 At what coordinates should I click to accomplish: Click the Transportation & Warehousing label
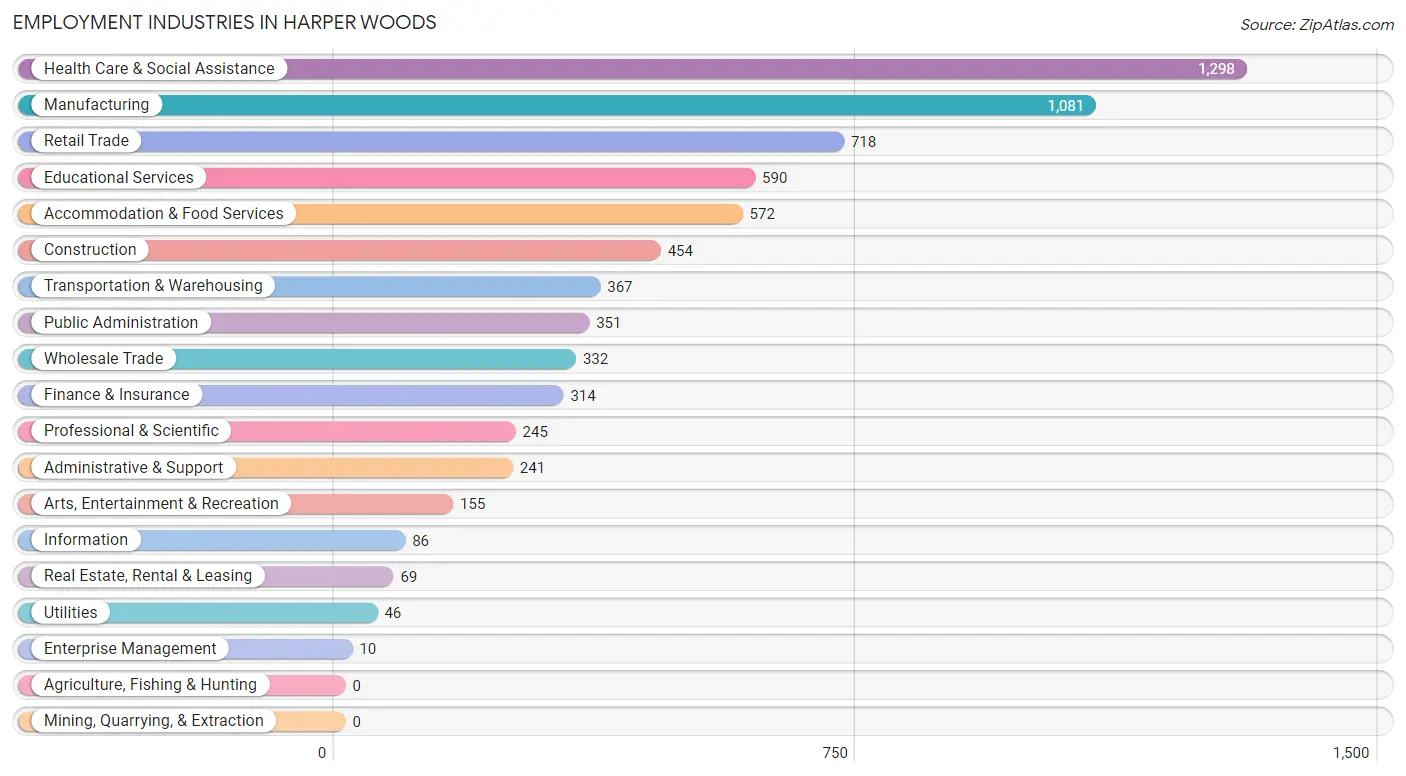pos(153,285)
